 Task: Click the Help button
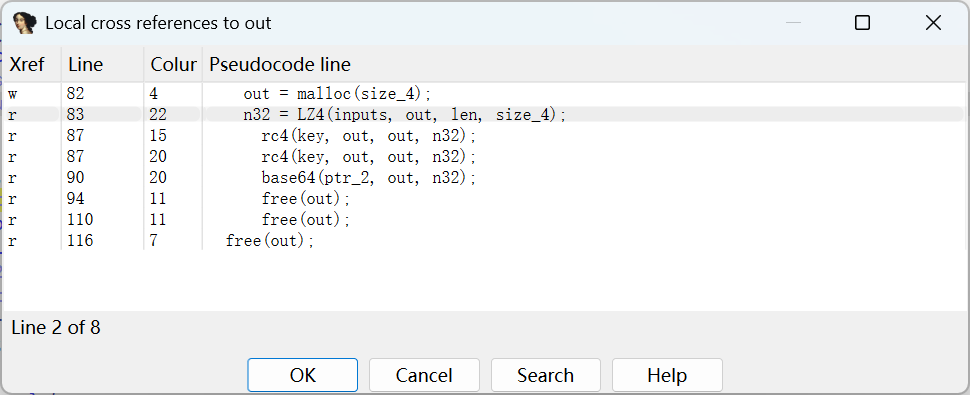tap(667, 375)
